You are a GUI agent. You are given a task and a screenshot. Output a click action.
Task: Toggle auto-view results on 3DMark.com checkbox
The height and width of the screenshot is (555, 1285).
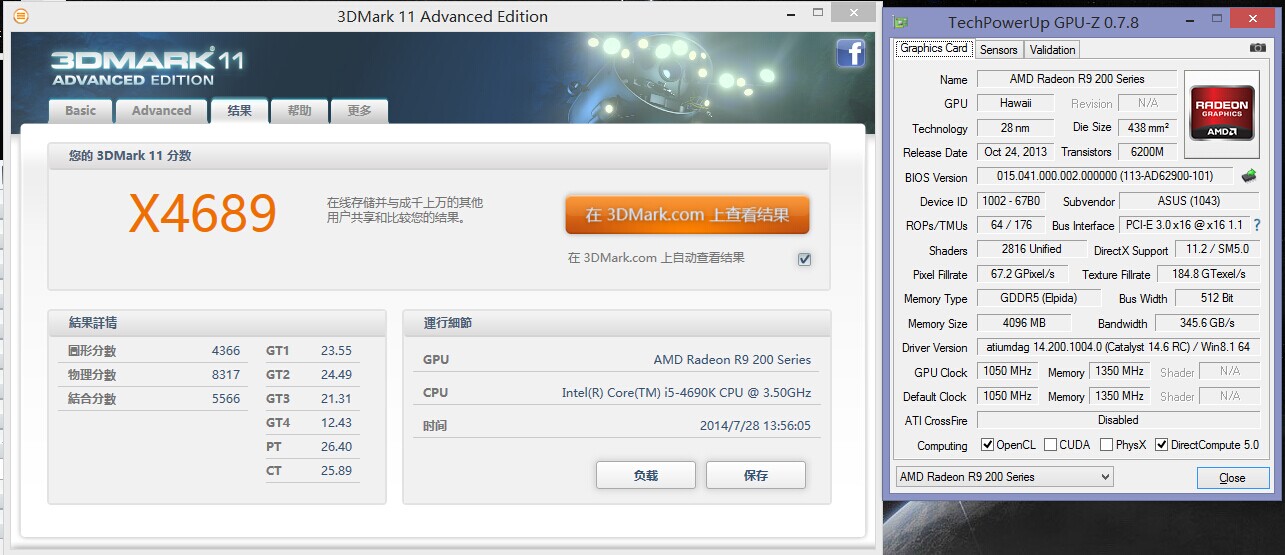pos(805,259)
